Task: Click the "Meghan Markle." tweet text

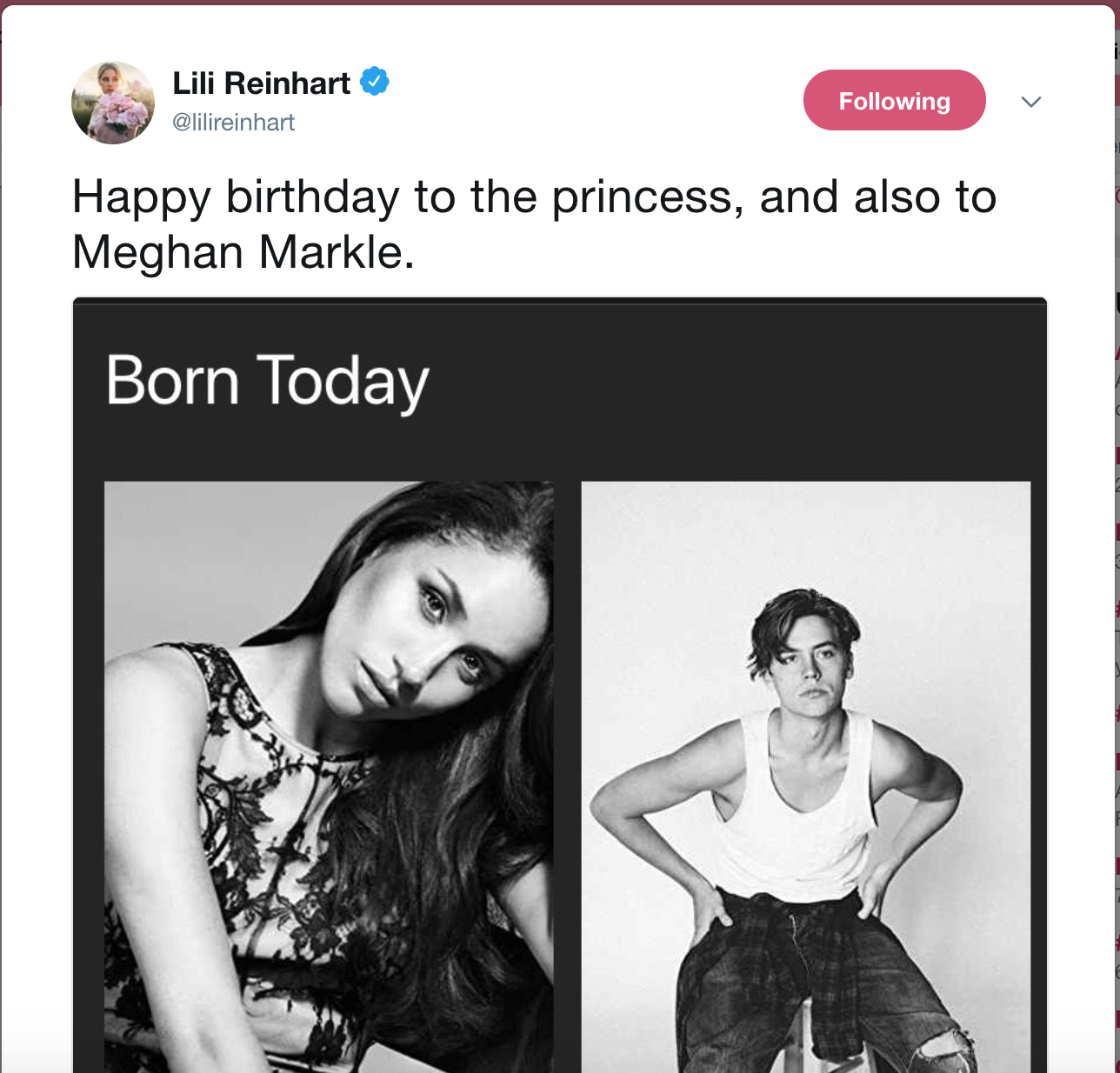Action: tap(243, 252)
